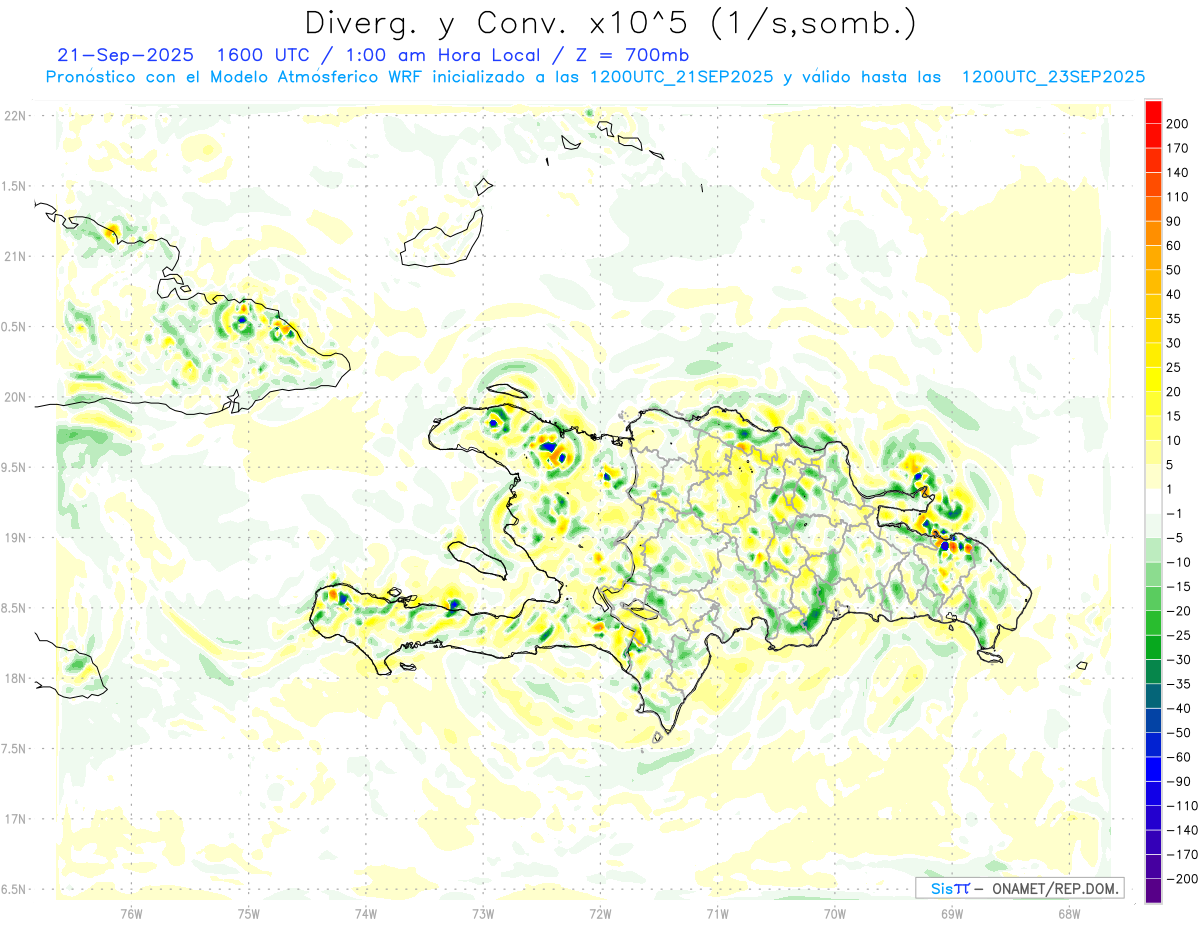Click the dark purple swatch below -200
This screenshot has width=1200, height=927.
1153,891
